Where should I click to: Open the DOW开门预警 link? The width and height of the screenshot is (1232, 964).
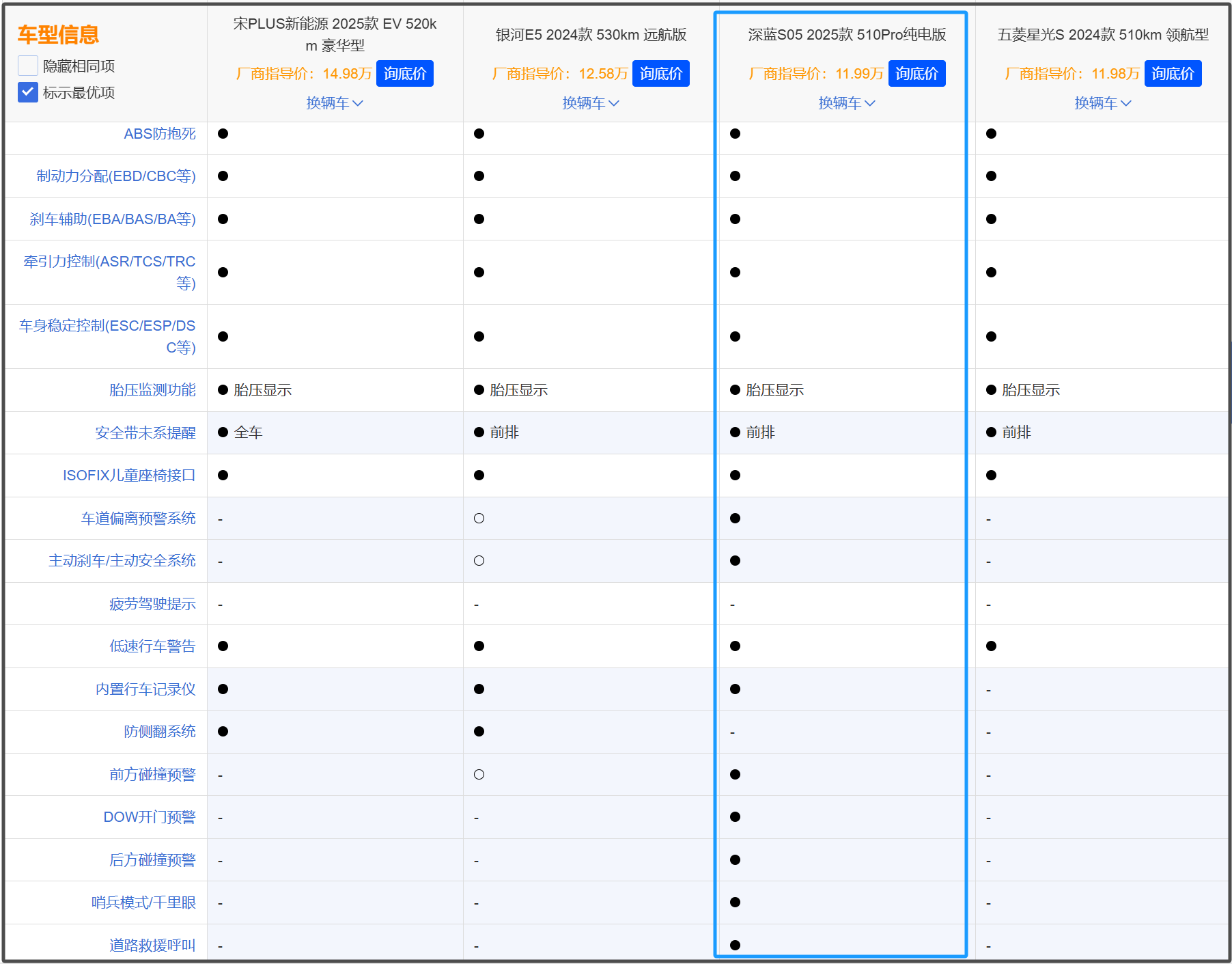click(150, 817)
